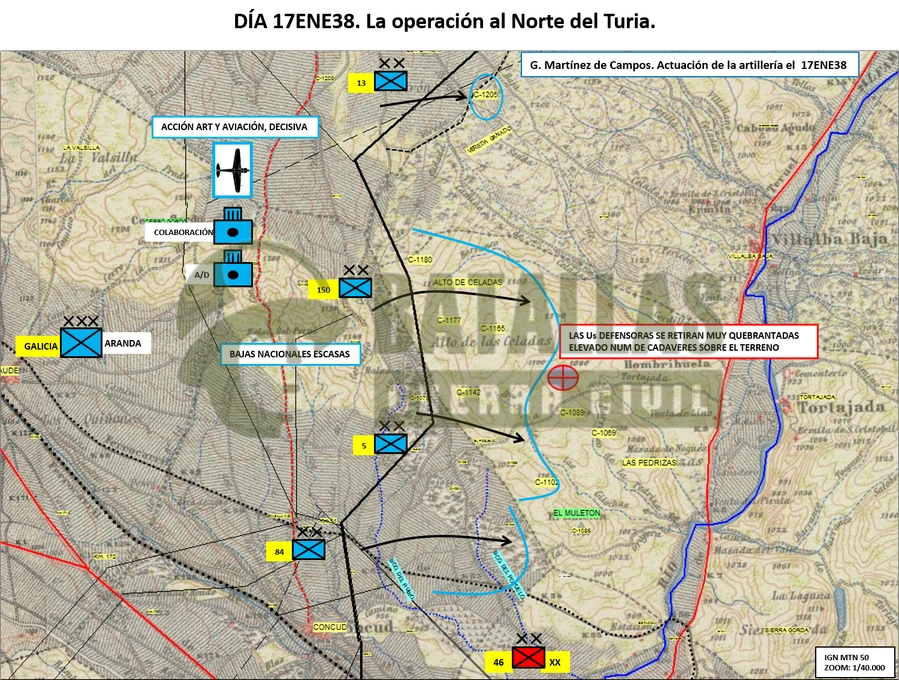The image size is (899, 680).
Task: Click the yellow GALICIA label
Action: point(40,346)
